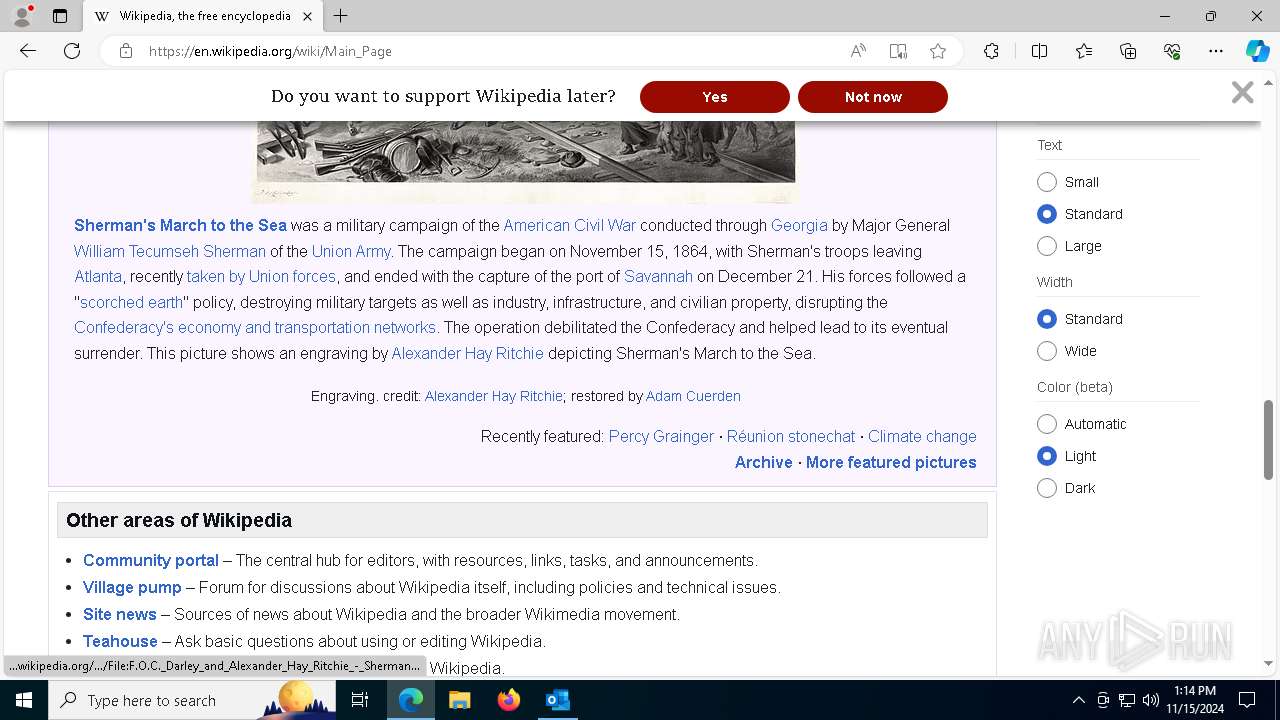1280x720 pixels.
Task: Open Immersive Reader icon
Action: pyautogui.click(x=898, y=51)
